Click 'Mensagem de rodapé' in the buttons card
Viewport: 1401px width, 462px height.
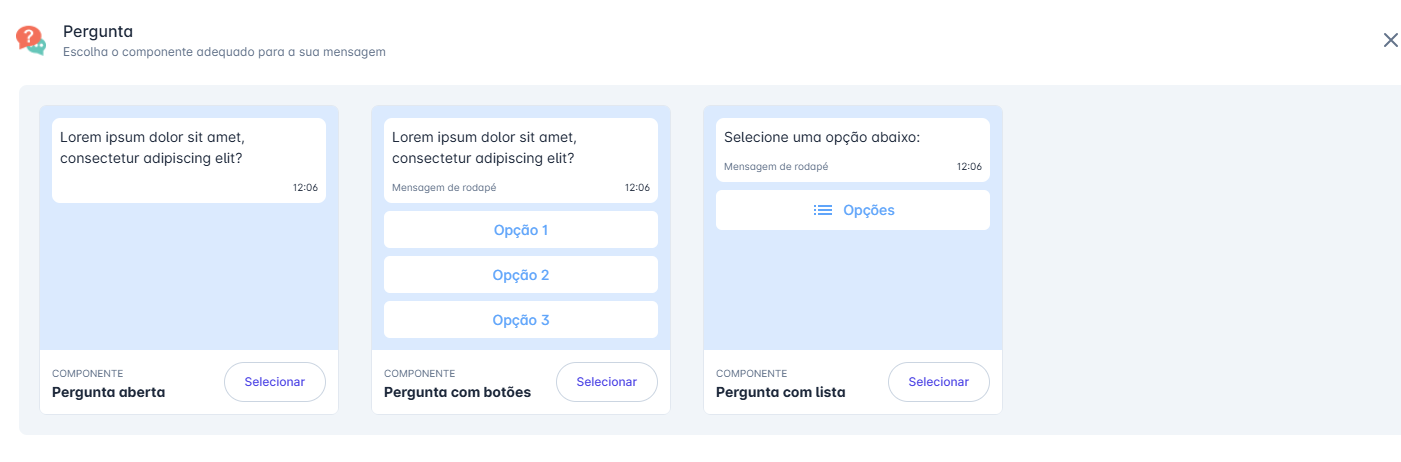click(444, 187)
